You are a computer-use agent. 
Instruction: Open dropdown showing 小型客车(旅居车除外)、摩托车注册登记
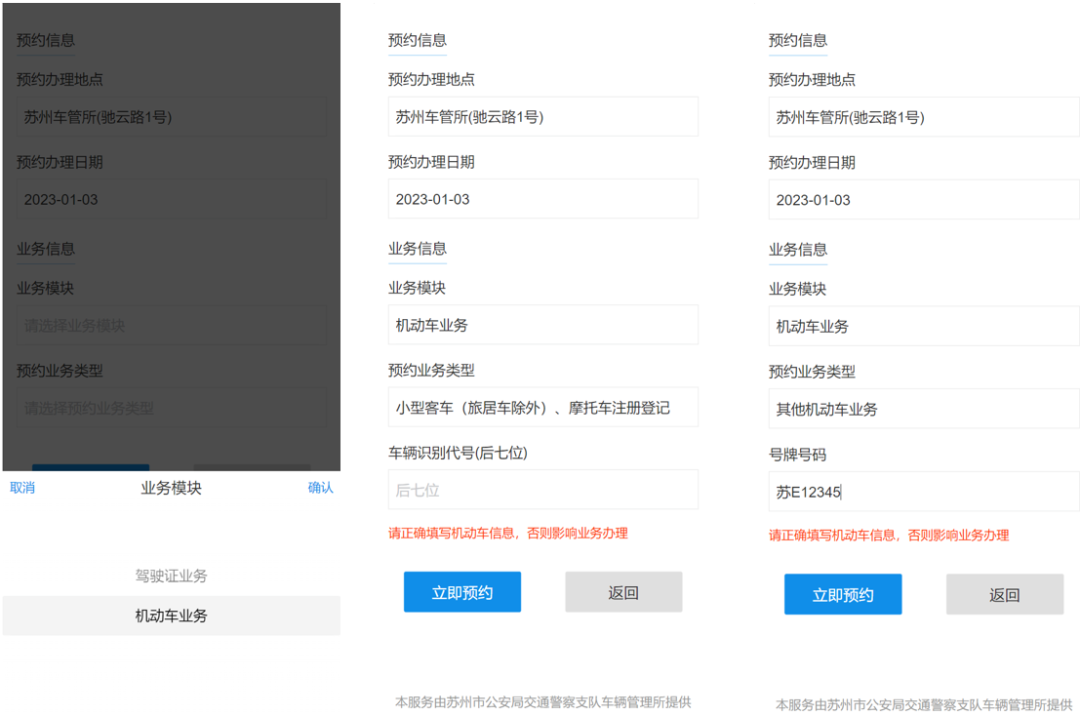tap(543, 408)
